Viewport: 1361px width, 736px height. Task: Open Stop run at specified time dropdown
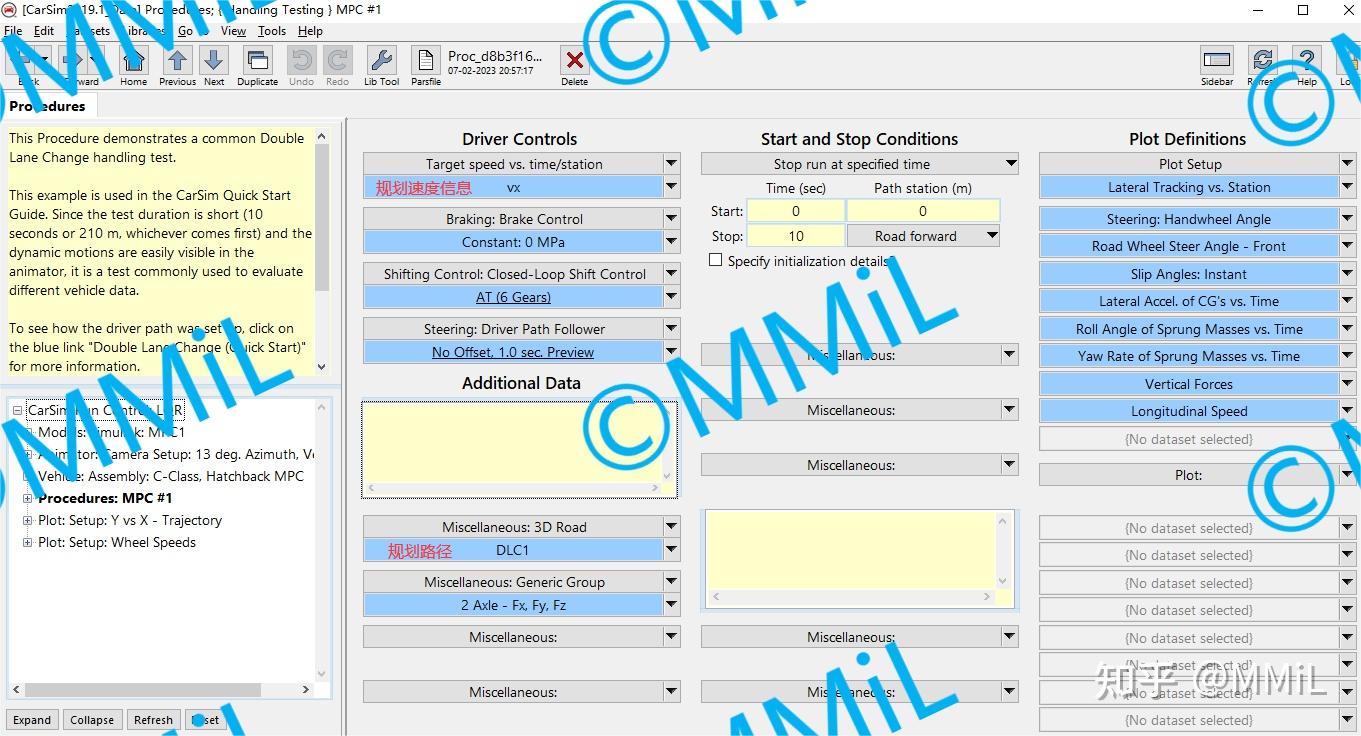[x=1010, y=164]
